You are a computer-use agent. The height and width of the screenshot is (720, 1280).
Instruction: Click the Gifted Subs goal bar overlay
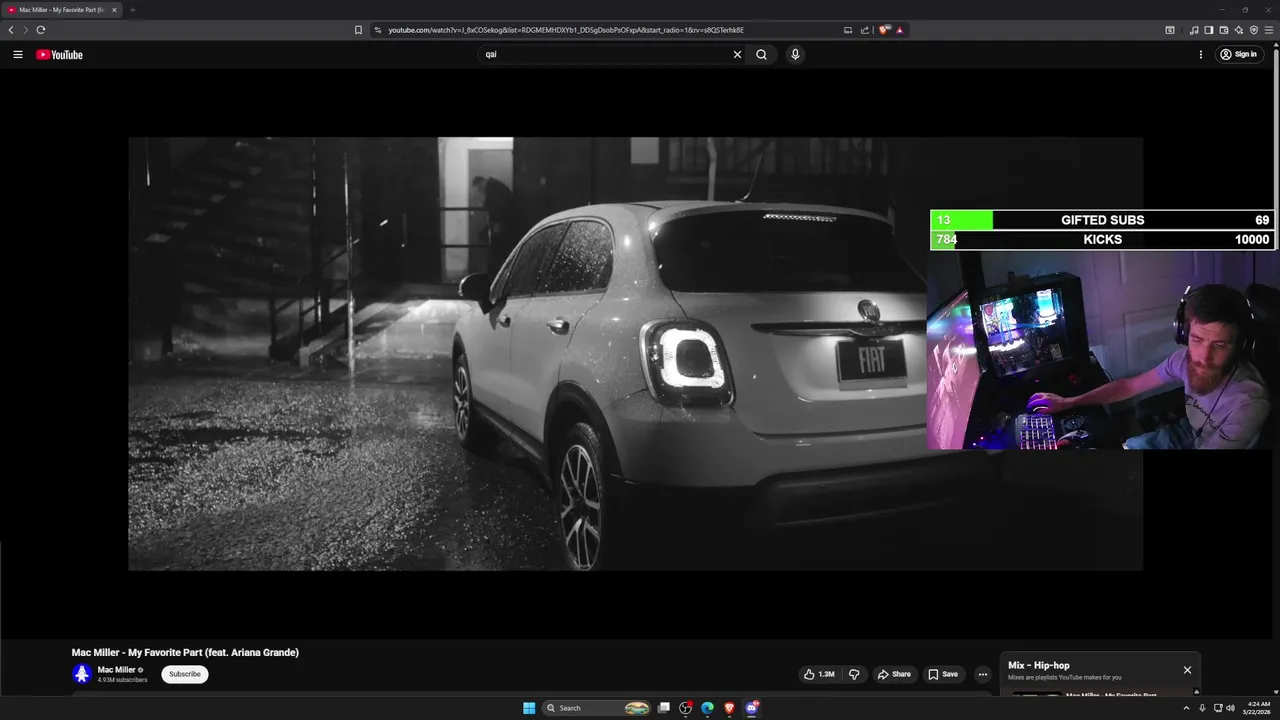click(1102, 220)
